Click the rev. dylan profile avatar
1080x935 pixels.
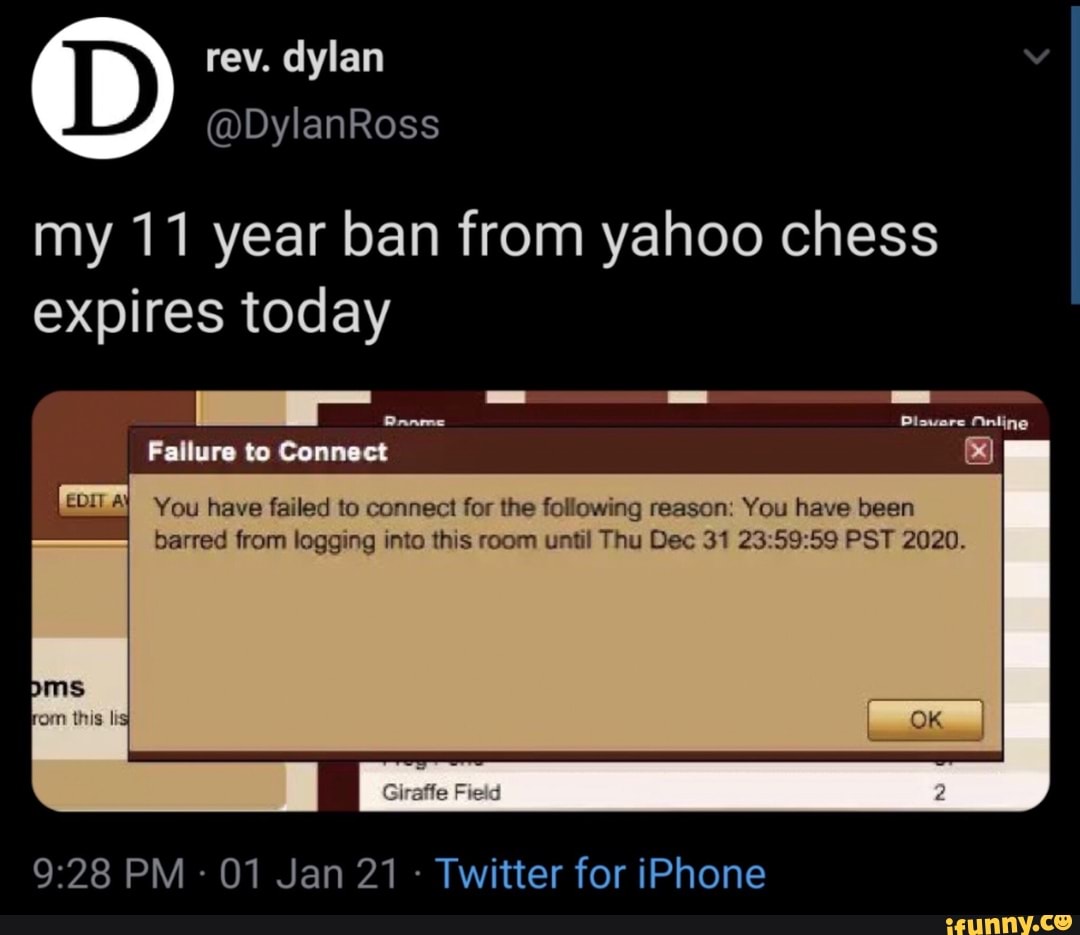click(102, 88)
